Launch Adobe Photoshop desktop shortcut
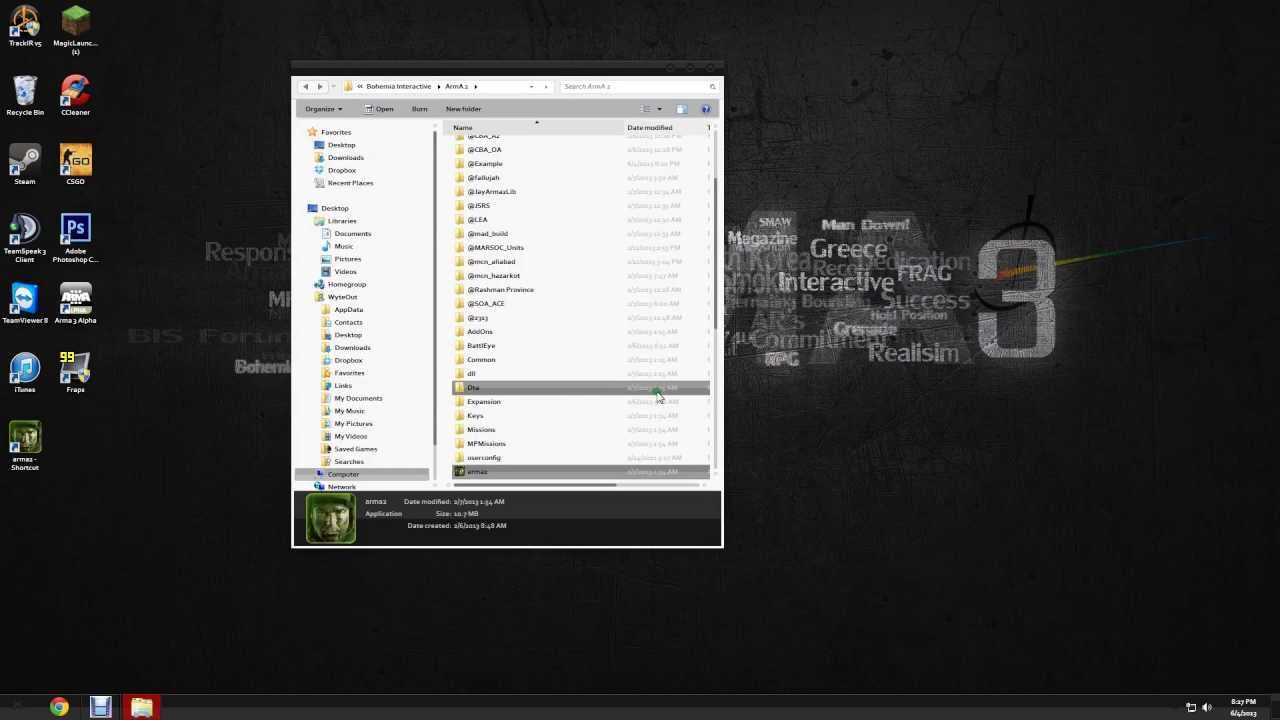1280x720 pixels. [75, 238]
